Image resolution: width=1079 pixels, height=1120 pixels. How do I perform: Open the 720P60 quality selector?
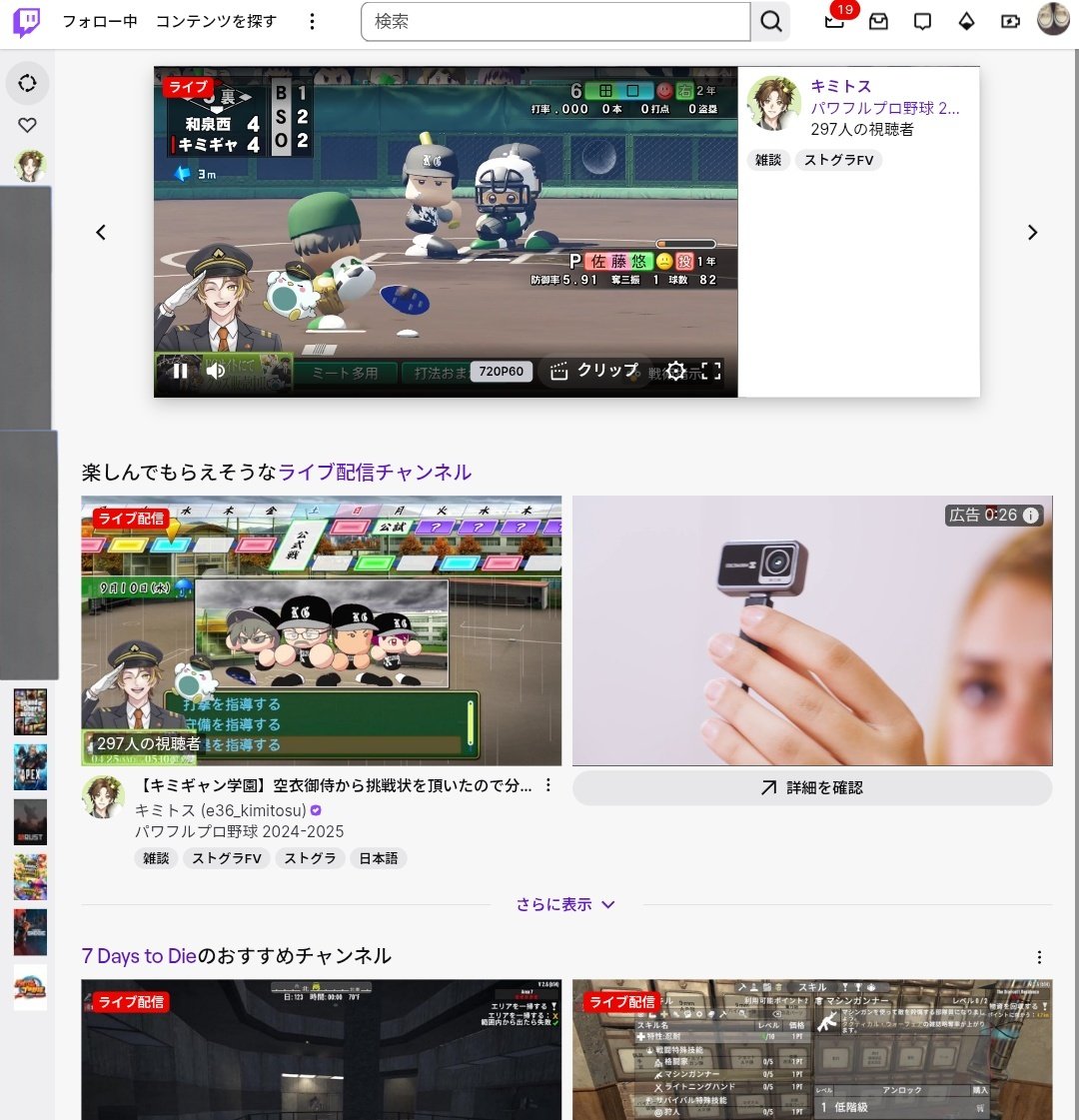tap(501, 372)
